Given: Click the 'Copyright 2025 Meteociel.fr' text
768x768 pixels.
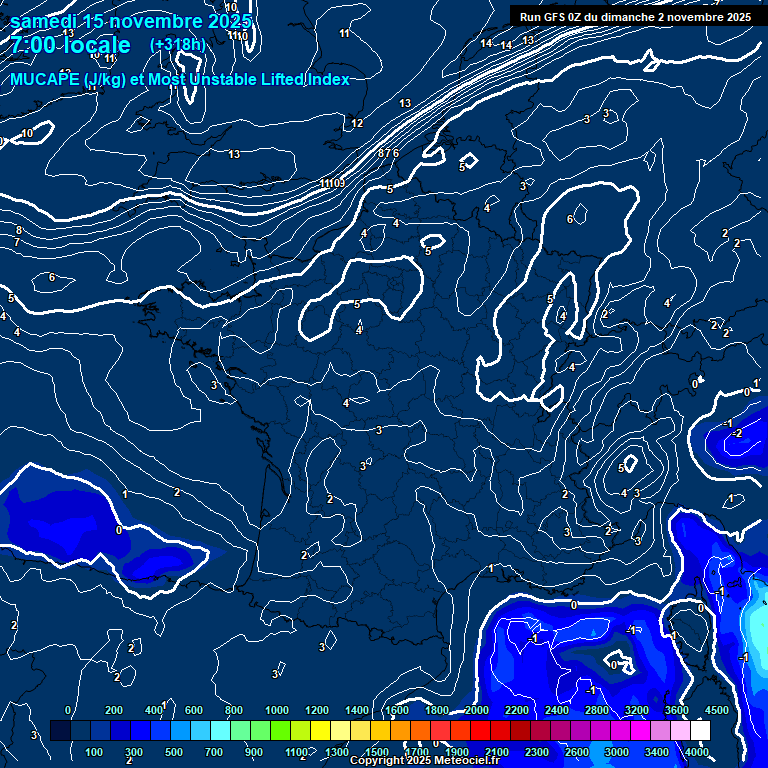Looking at the screenshot, I should tap(425, 760).
